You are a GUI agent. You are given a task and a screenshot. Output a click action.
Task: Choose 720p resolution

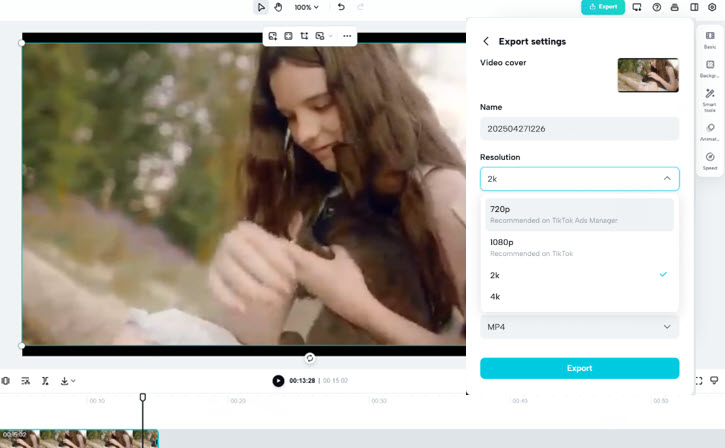pos(579,215)
